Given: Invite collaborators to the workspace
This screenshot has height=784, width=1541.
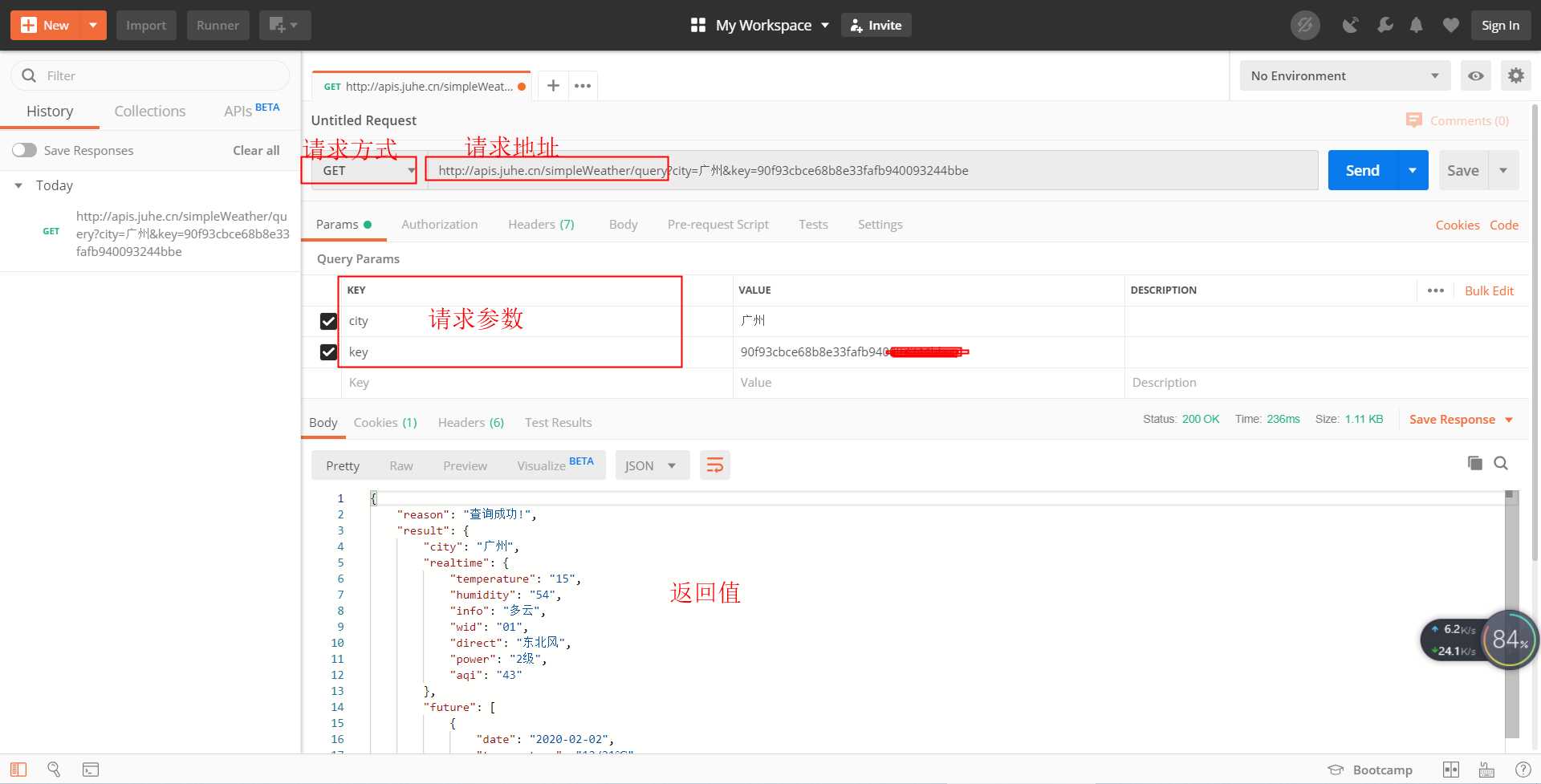Looking at the screenshot, I should point(876,25).
